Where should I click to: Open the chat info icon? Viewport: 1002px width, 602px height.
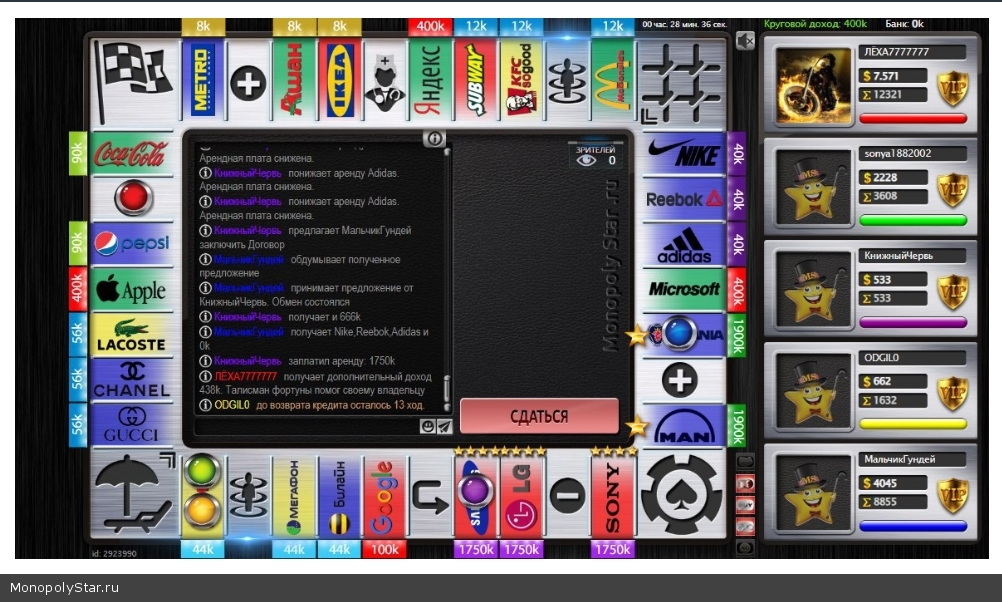(x=434, y=138)
